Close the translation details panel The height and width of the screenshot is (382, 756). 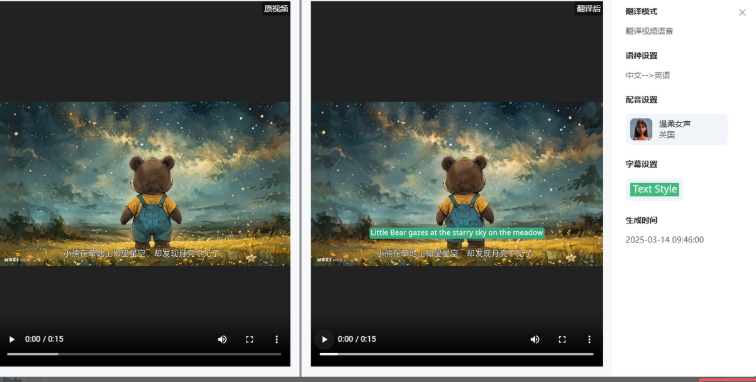pos(742,13)
